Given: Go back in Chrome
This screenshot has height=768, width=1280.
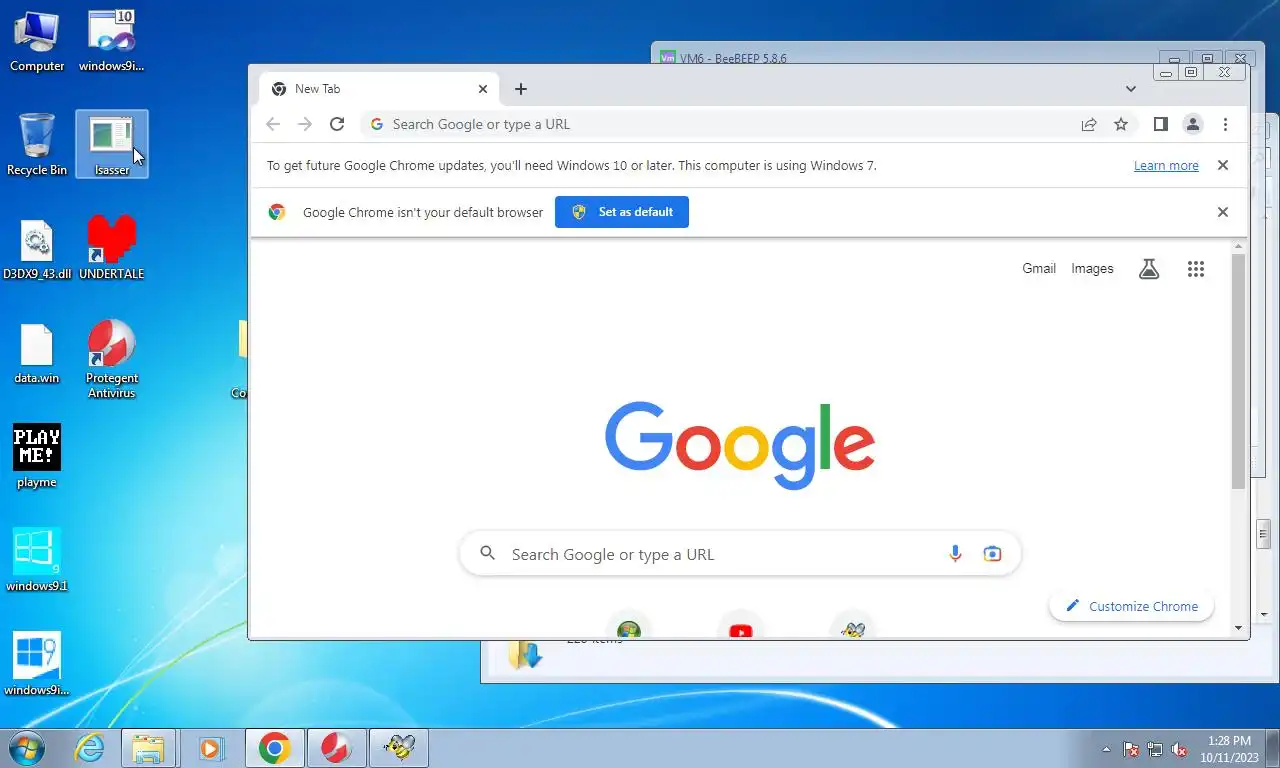Looking at the screenshot, I should [273, 124].
